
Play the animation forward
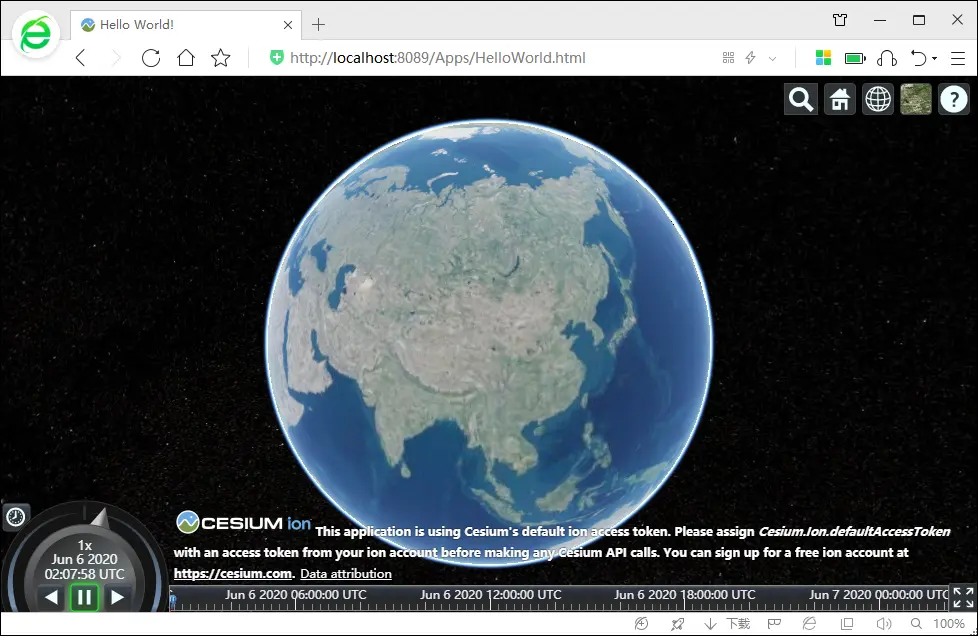click(x=117, y=597)
